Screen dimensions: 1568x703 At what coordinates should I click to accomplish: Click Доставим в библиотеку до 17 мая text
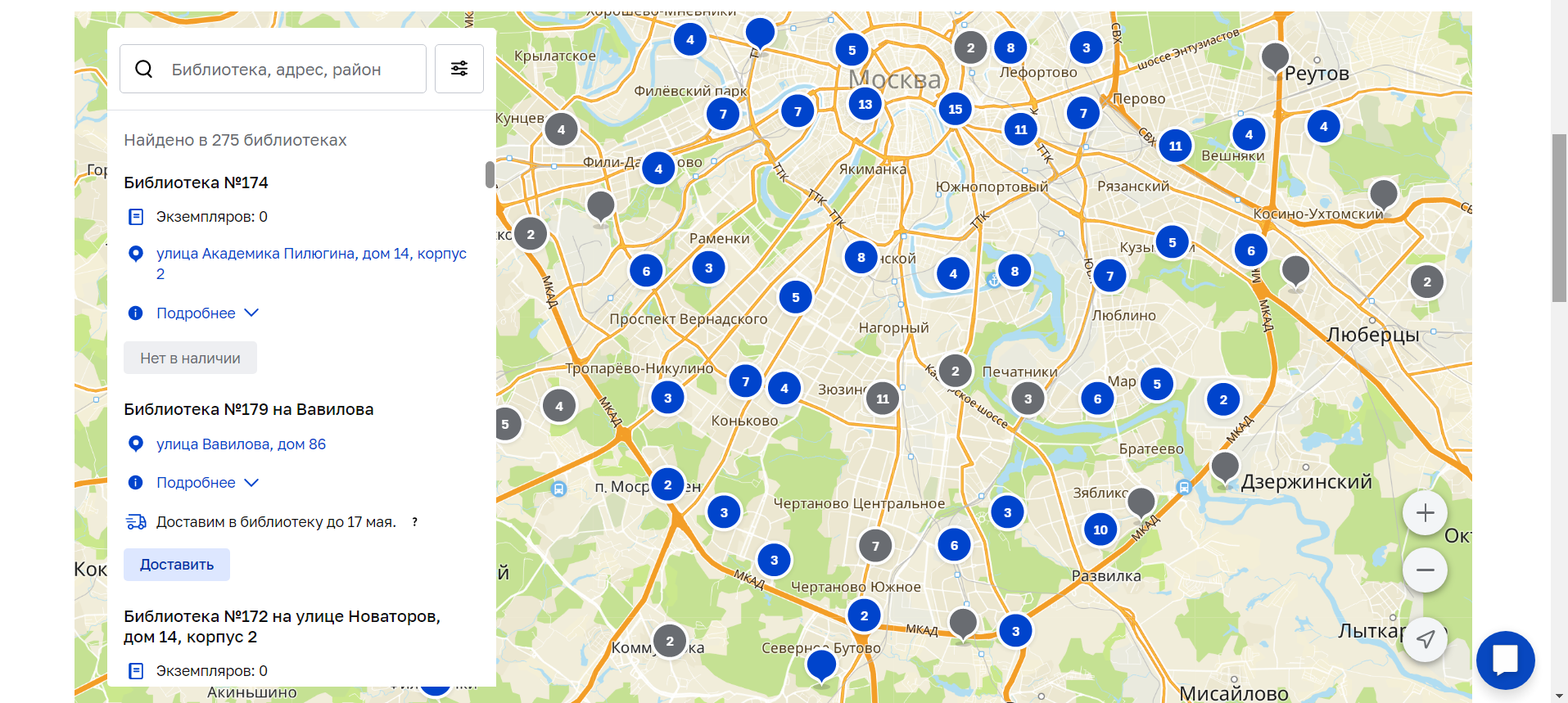pos(276,522)
